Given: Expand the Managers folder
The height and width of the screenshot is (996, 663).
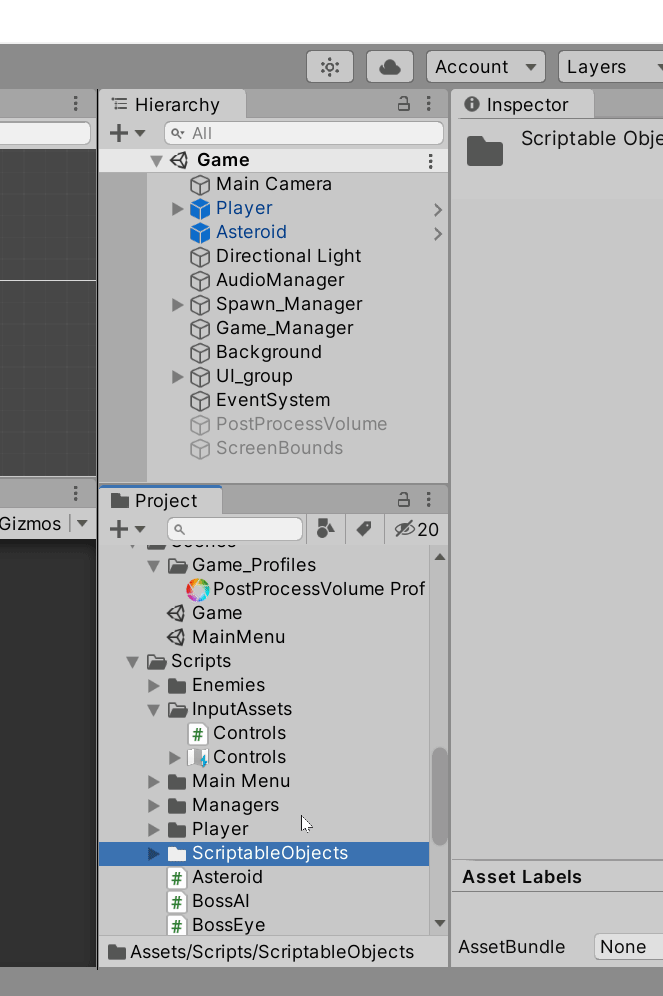Looking at the screenshot, I should pos(153,805).
